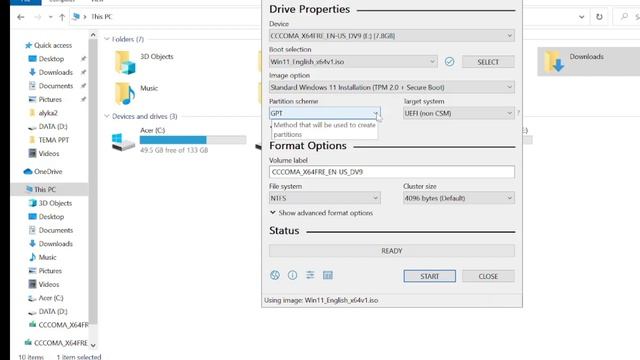Open Boot selection dropdown
The image size is (640, 360).
[x=353, y=62]
